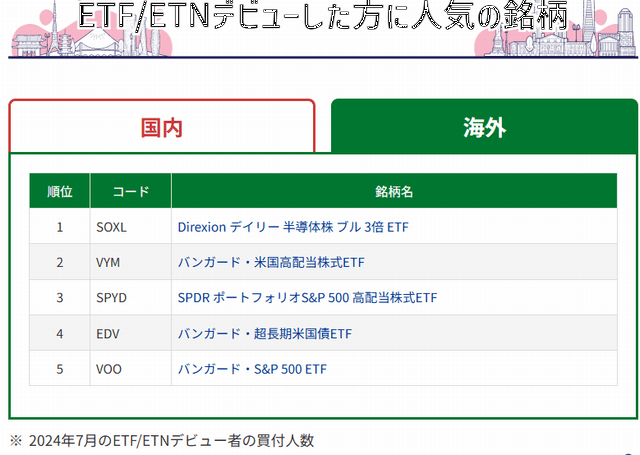Open the バンガード・S&P 500 ETF link
Viewport: 640px width, 455px height.
(252, 369)
